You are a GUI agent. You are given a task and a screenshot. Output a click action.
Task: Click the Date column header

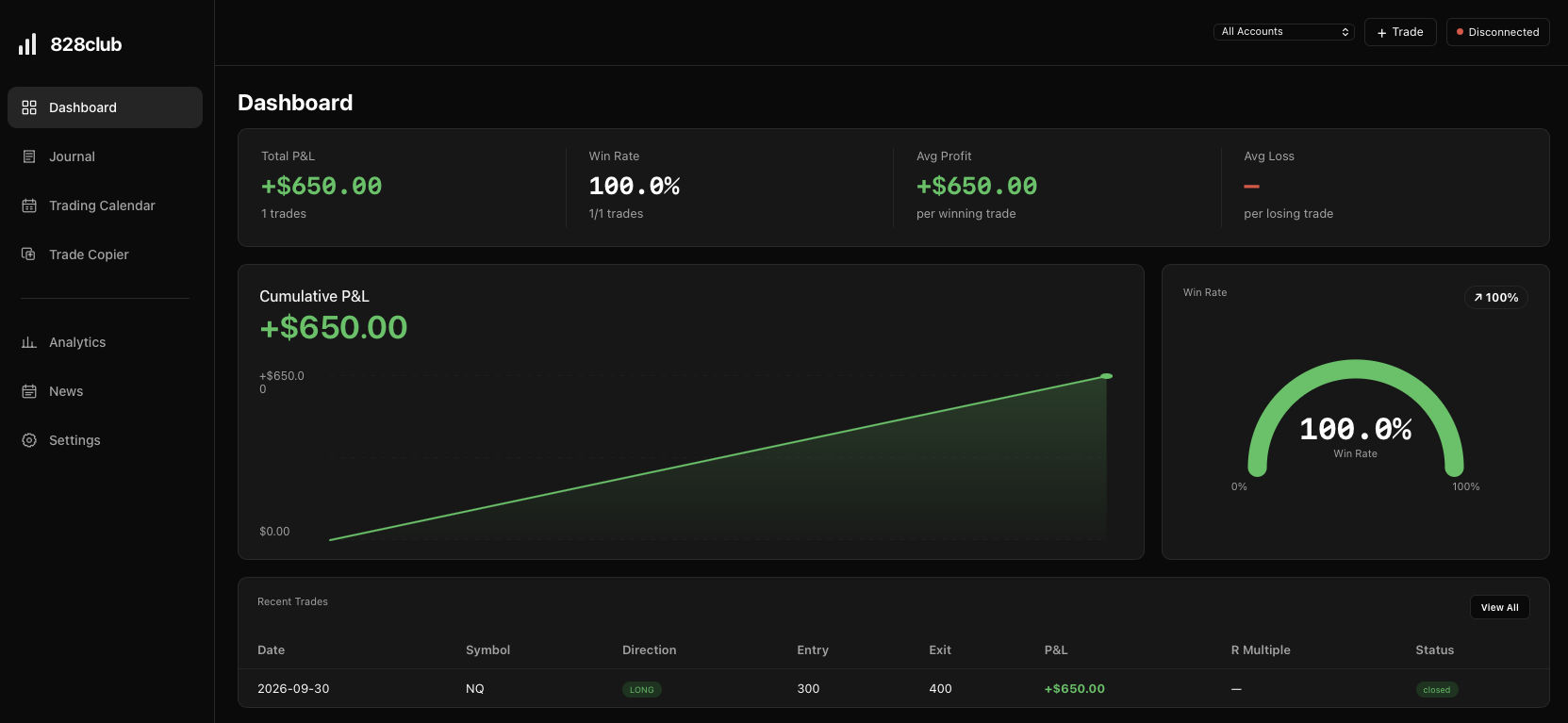pos(272,650)
